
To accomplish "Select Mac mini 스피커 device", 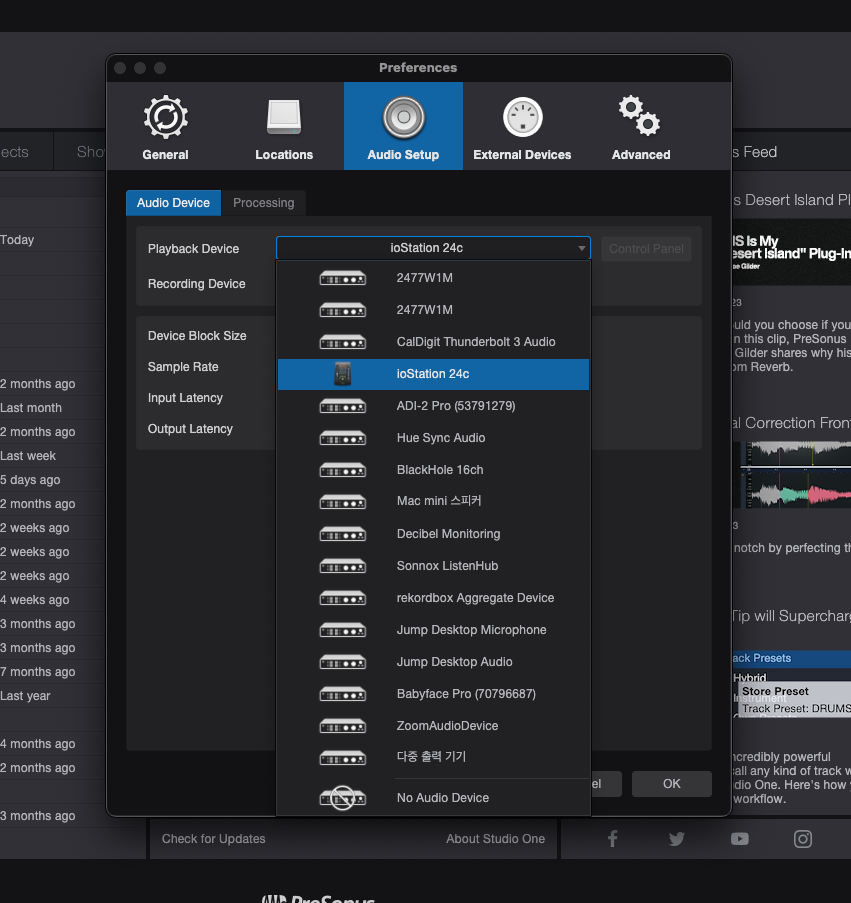I will click(x=433, y=502).
